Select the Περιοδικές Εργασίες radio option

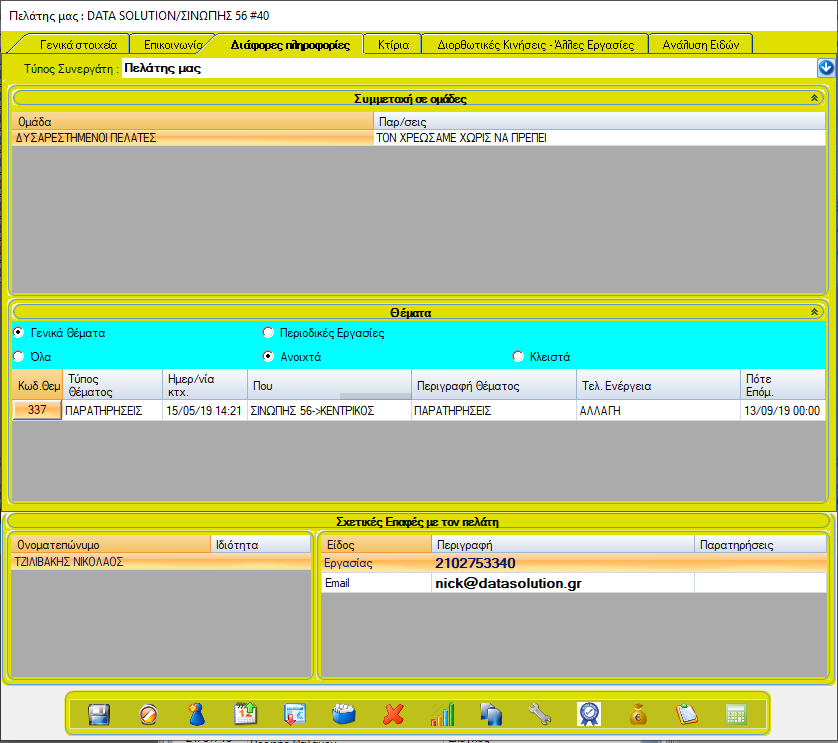click(x=268, y=333)
